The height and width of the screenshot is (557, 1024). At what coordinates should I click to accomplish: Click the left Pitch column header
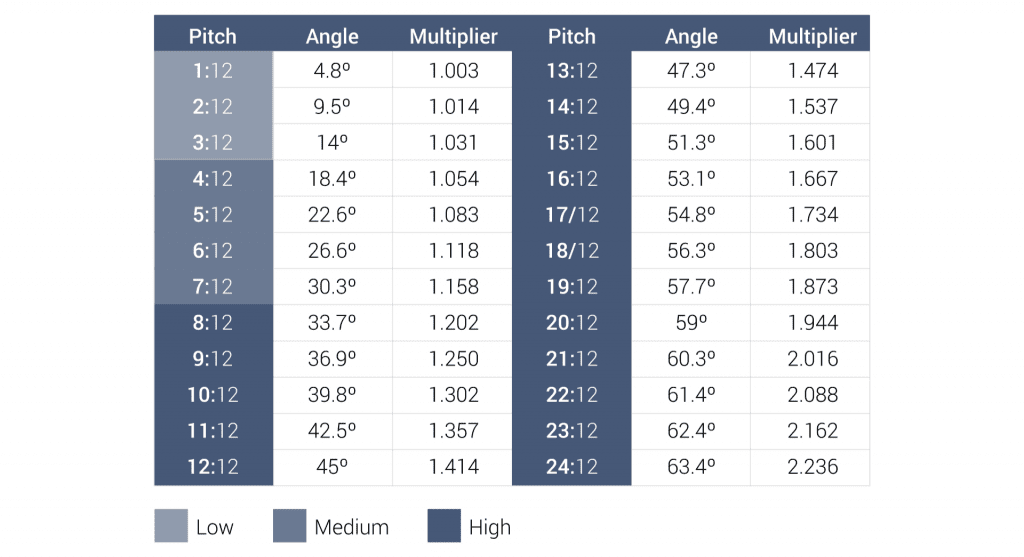(213, 37)
